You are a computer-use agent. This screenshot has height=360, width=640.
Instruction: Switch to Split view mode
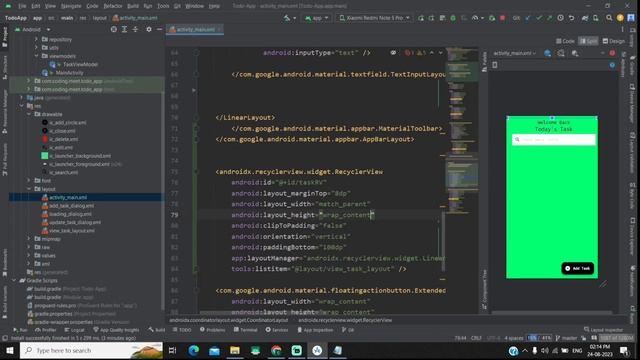(588, 41)
